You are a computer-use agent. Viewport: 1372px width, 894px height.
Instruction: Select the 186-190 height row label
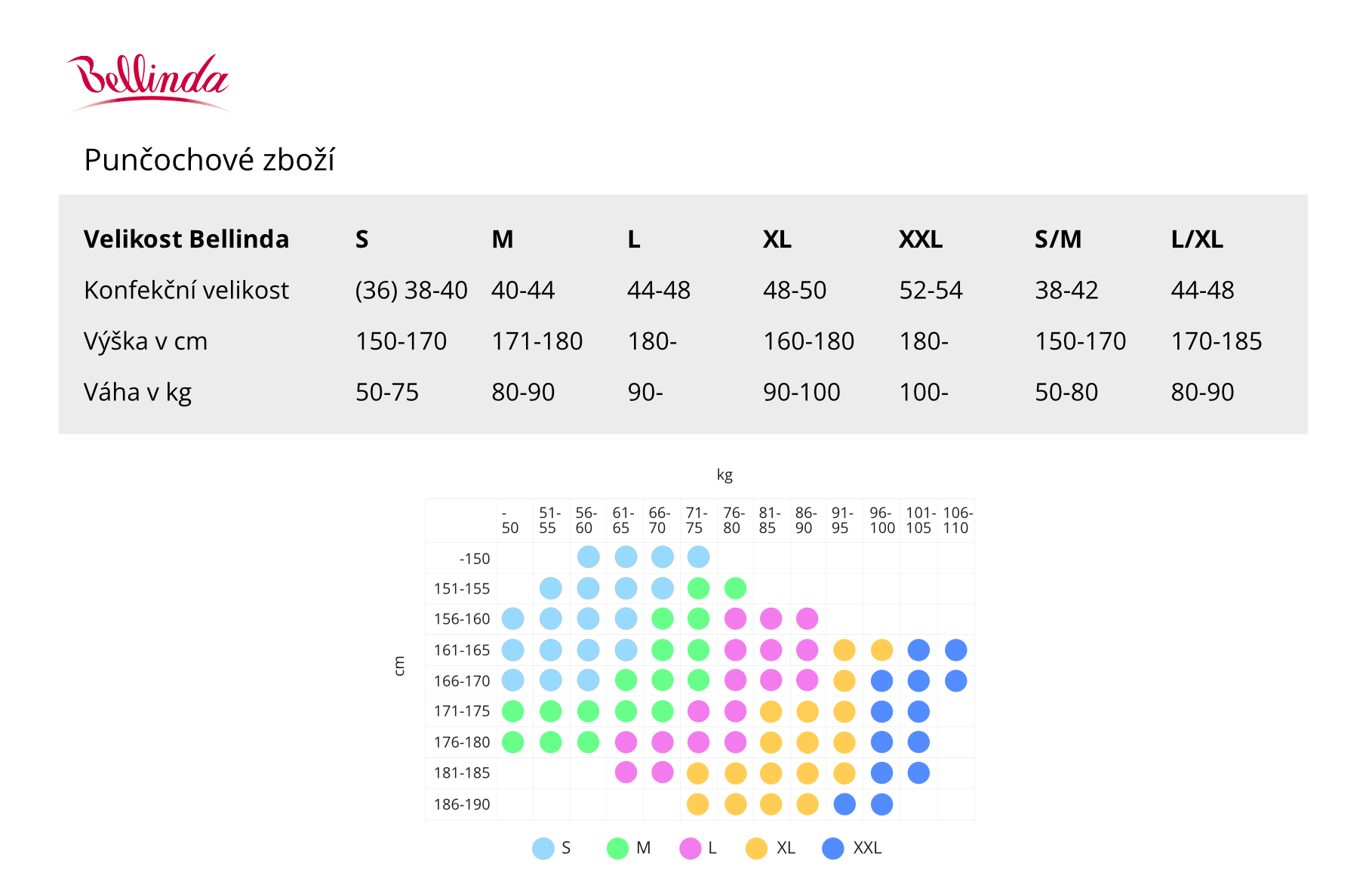tap(462, 804)
